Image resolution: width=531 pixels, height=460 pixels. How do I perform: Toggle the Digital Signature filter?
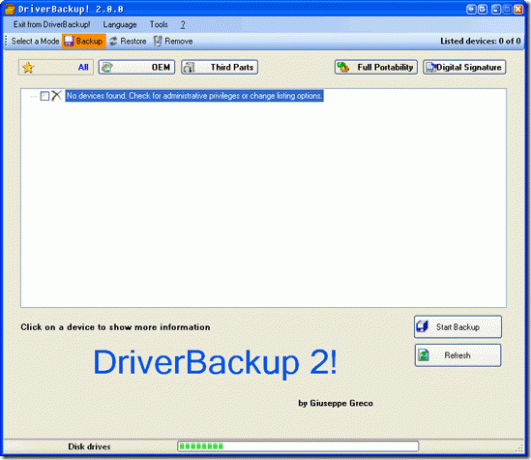tap(464, 67)
